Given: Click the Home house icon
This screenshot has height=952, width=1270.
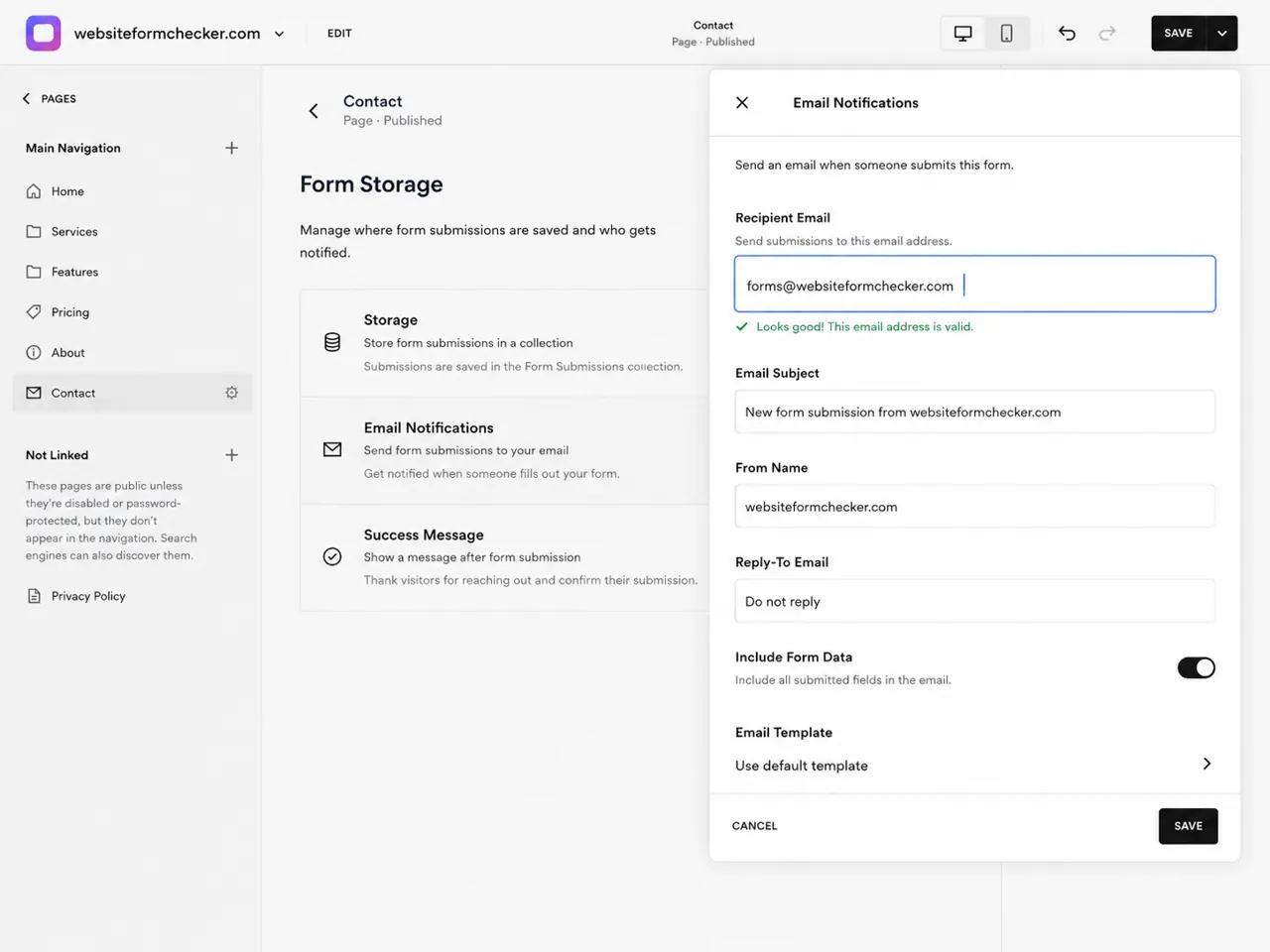Looking at the screenshot, I should tap(34, 191).
